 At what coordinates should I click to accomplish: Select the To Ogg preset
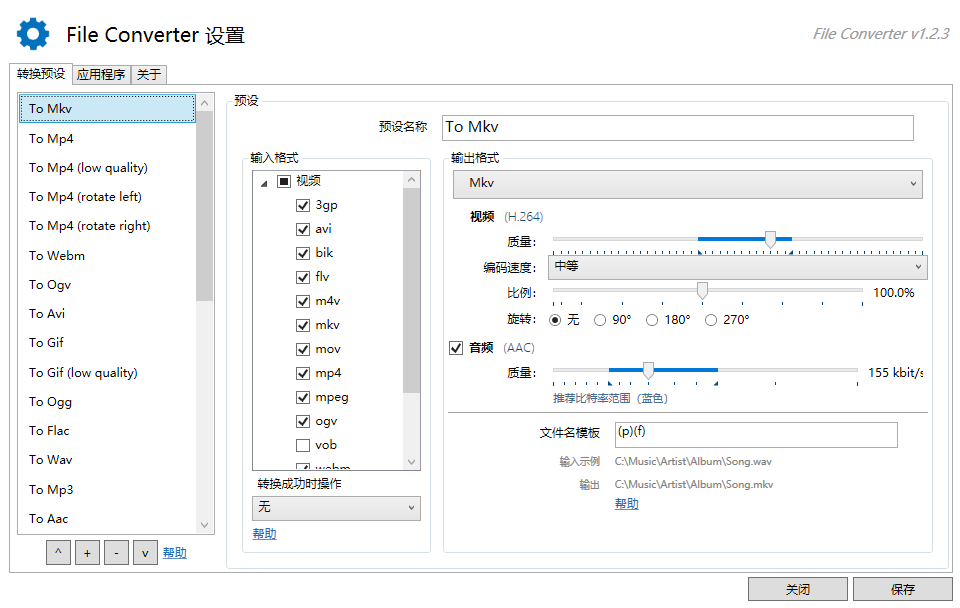coord(107,402)
